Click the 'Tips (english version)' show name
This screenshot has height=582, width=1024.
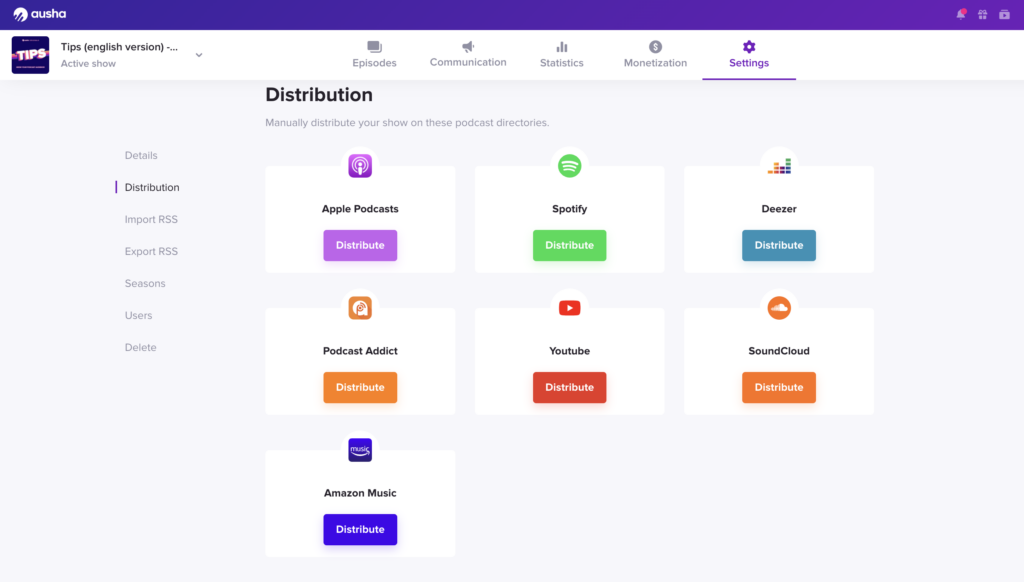point(119,47)
